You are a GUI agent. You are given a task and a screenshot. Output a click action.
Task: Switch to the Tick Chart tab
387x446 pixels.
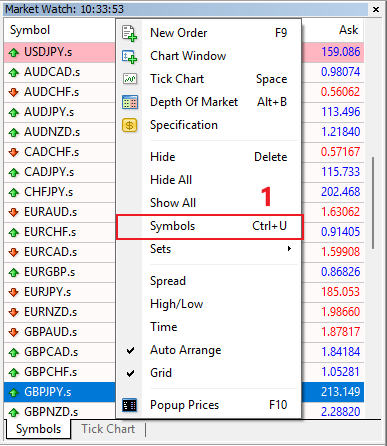click(108, 429)
